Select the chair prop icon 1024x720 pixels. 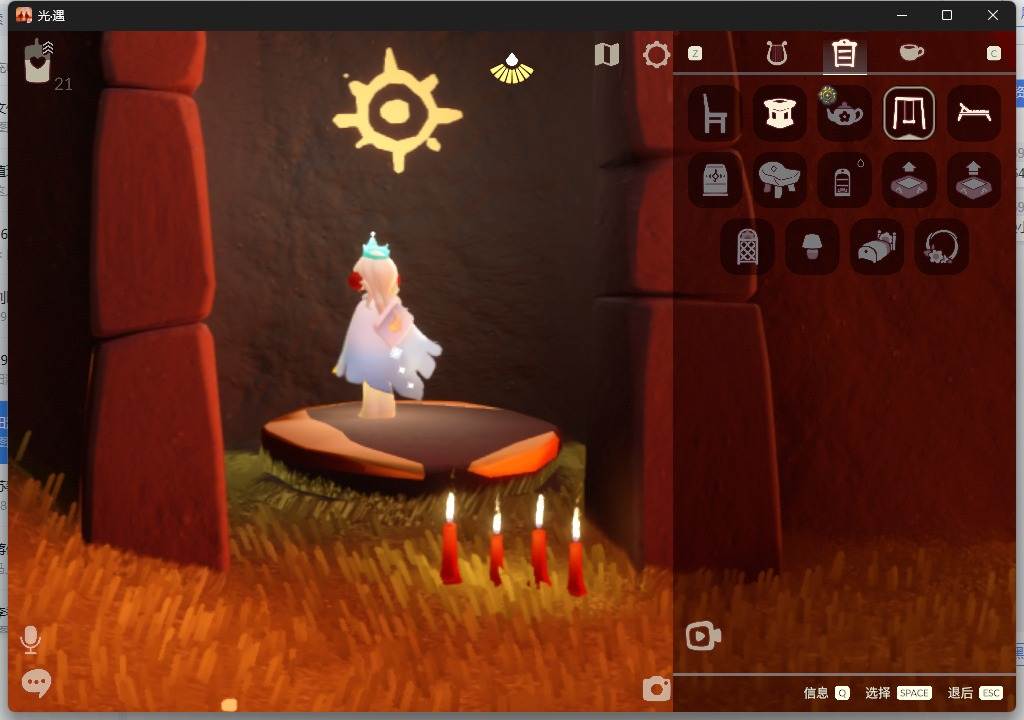click(714, 114)
